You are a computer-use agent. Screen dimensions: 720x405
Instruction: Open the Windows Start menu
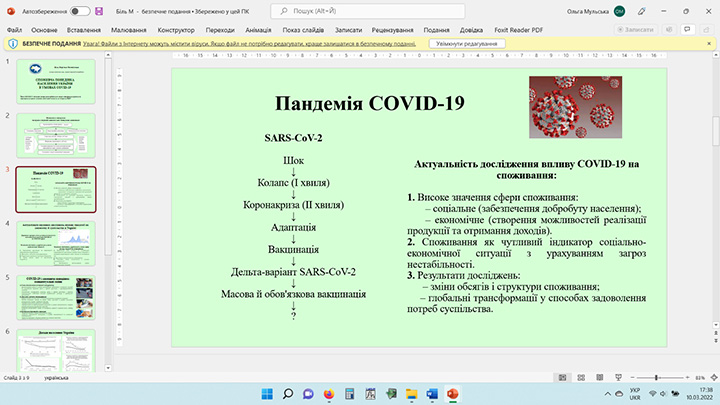pos(267,394)
